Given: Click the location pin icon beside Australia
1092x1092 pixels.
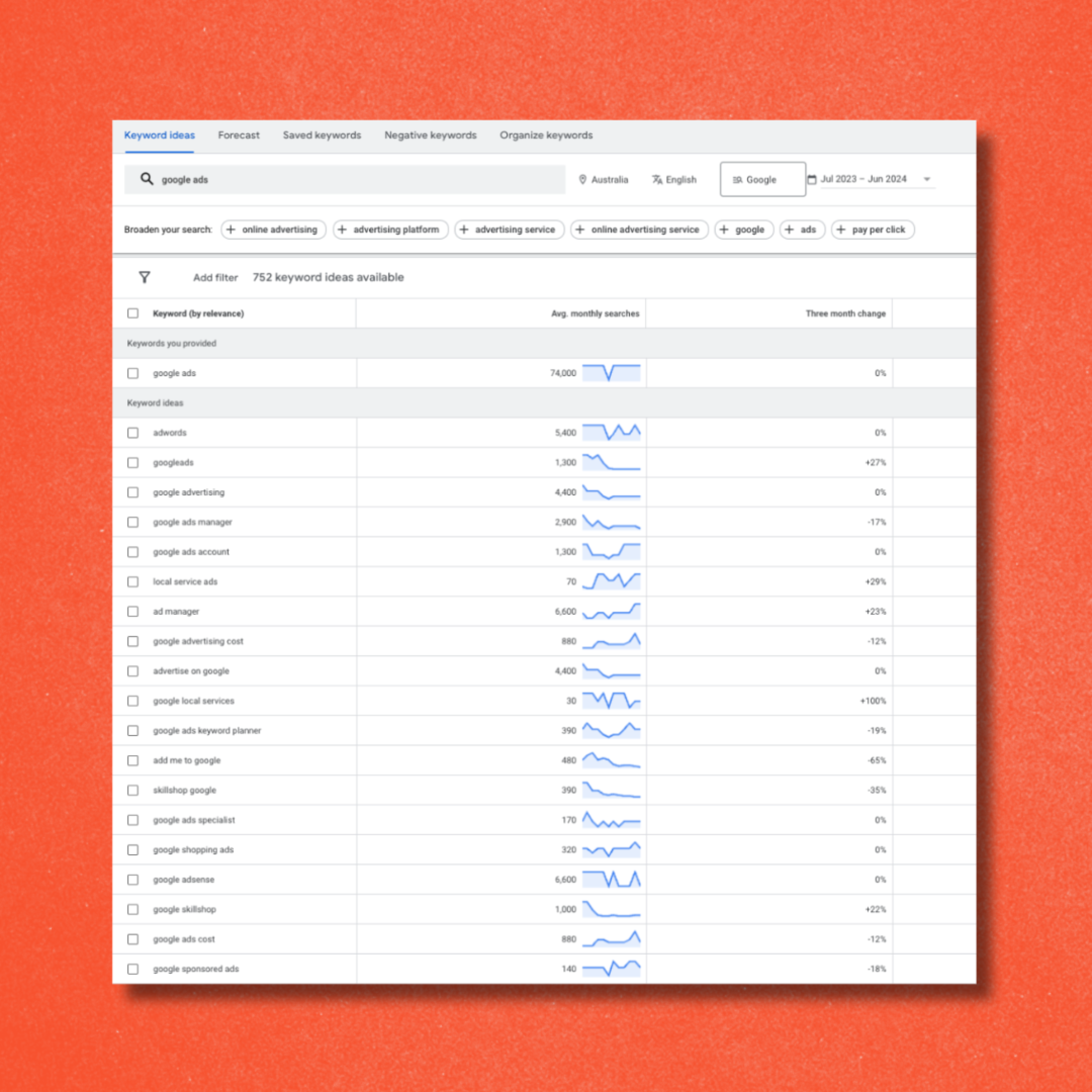Looking at the screenshot, I should (583, 179).
